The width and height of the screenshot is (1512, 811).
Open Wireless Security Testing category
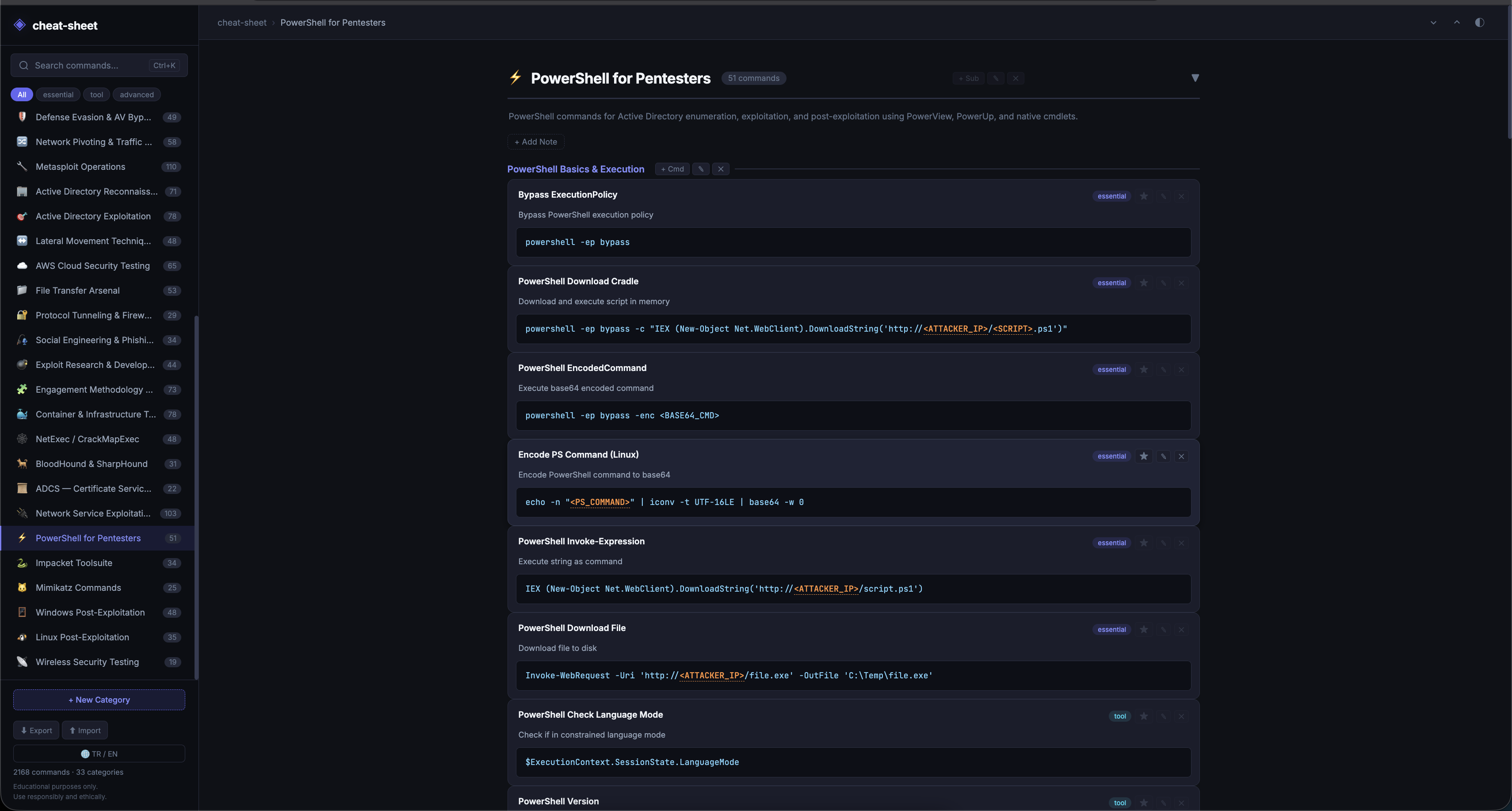click(98, 662)
